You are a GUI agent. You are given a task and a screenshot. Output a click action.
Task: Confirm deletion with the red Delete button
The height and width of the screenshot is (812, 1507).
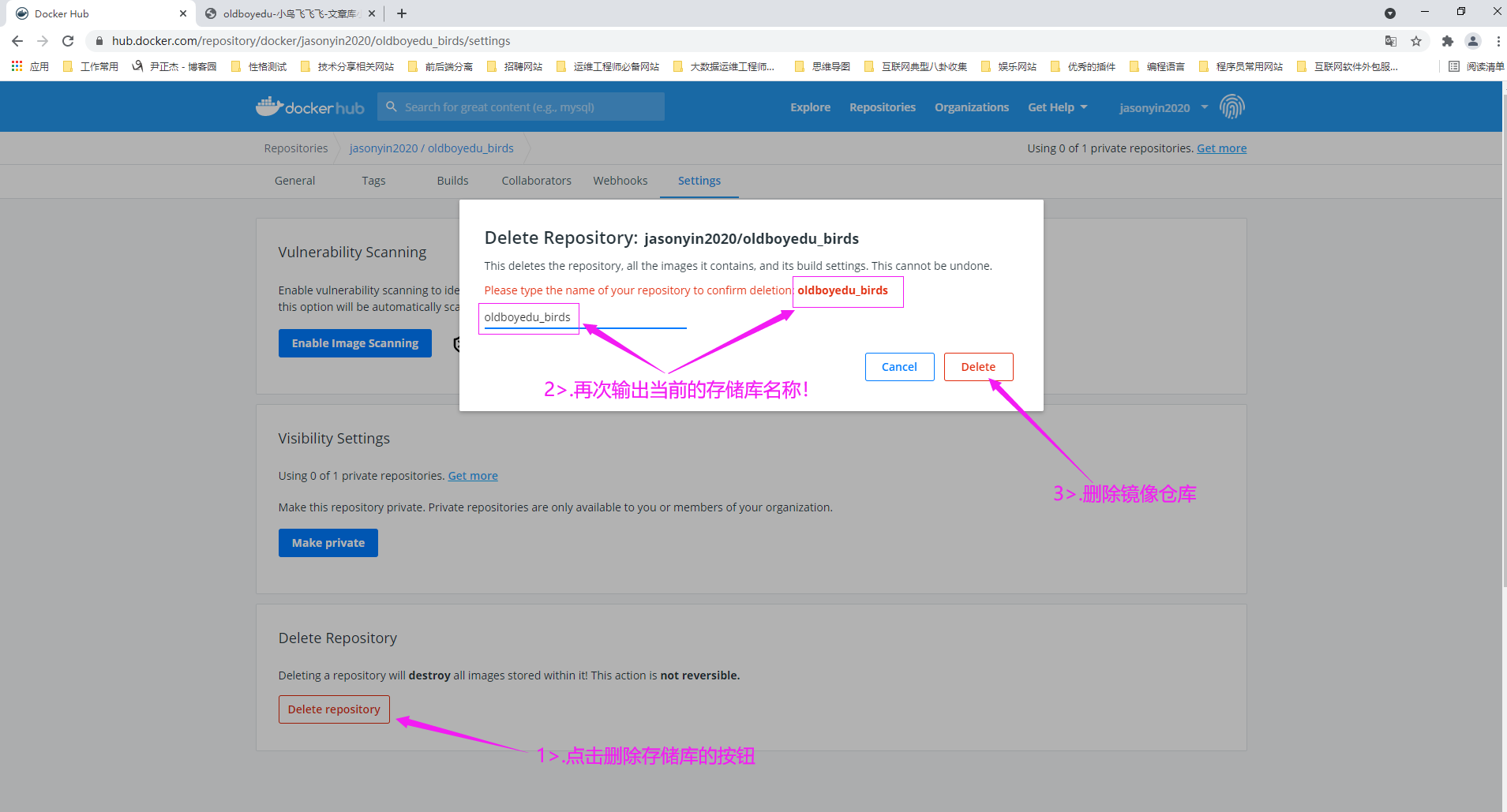978,367
